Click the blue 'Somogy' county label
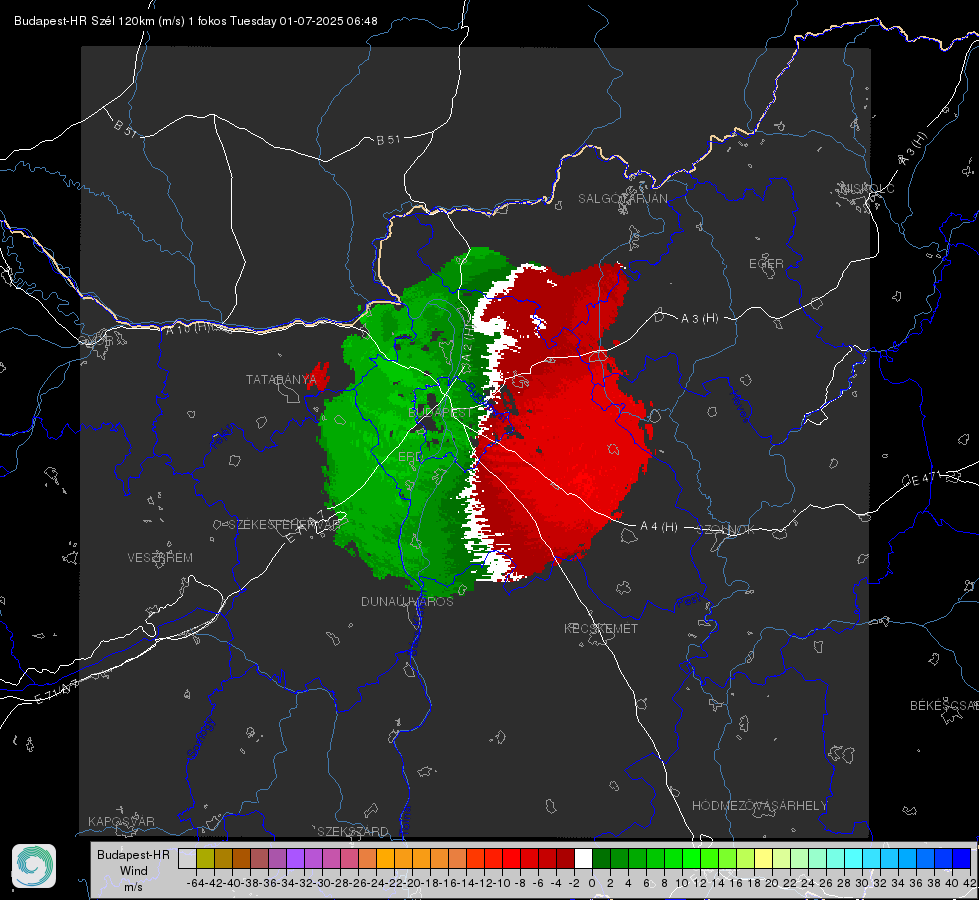This screenshot has height=900, width=979. (201, 738)
